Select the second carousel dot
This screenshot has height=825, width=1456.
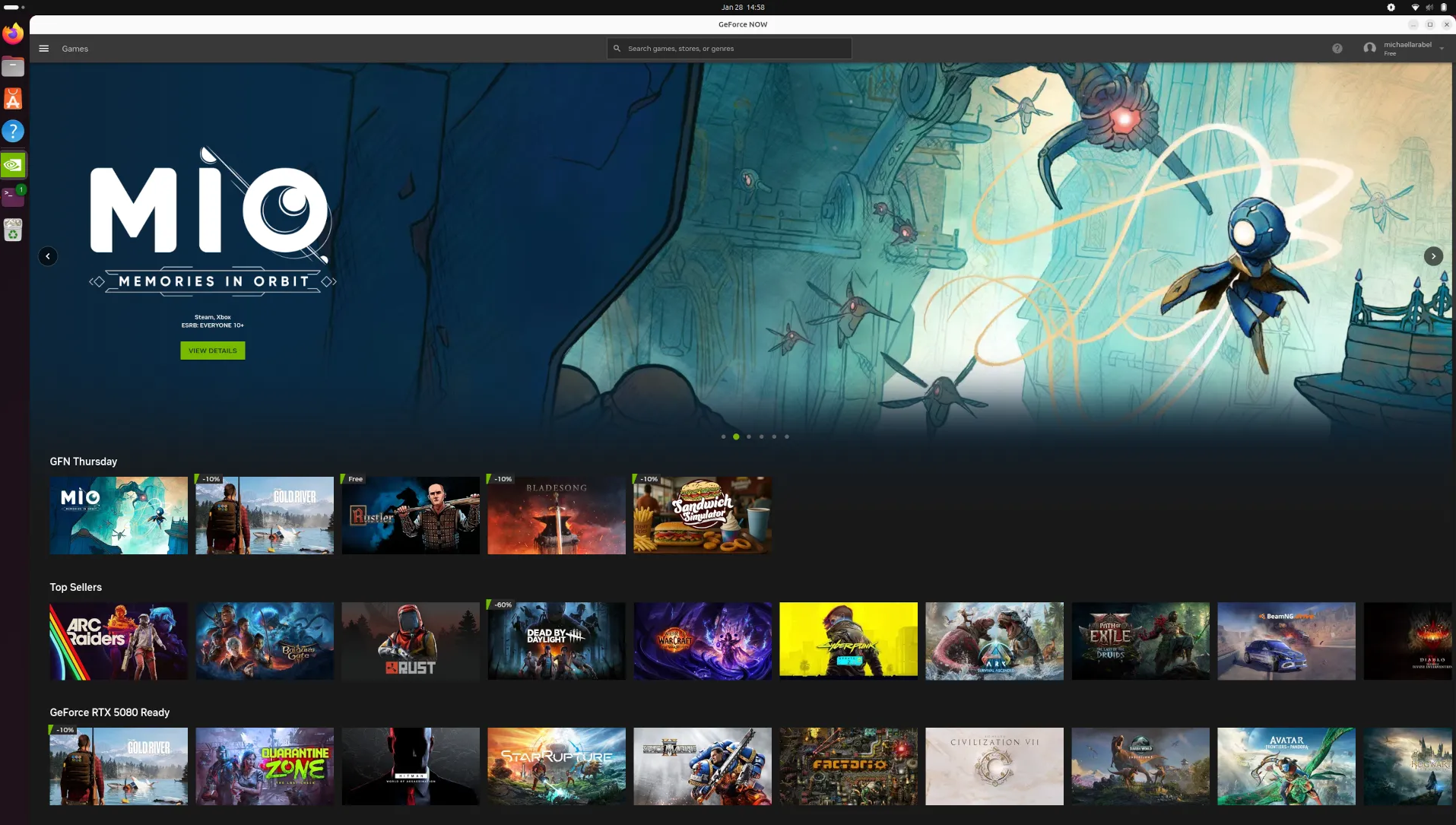coord(736,436)
